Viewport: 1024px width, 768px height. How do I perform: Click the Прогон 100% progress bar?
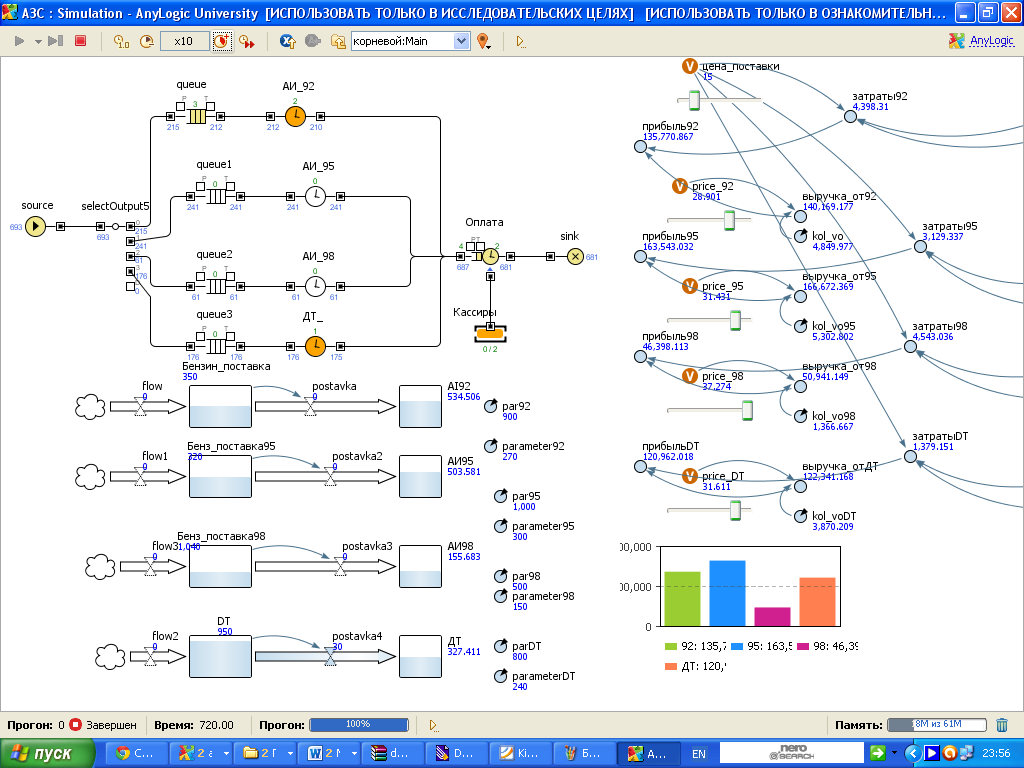(359, 724)
